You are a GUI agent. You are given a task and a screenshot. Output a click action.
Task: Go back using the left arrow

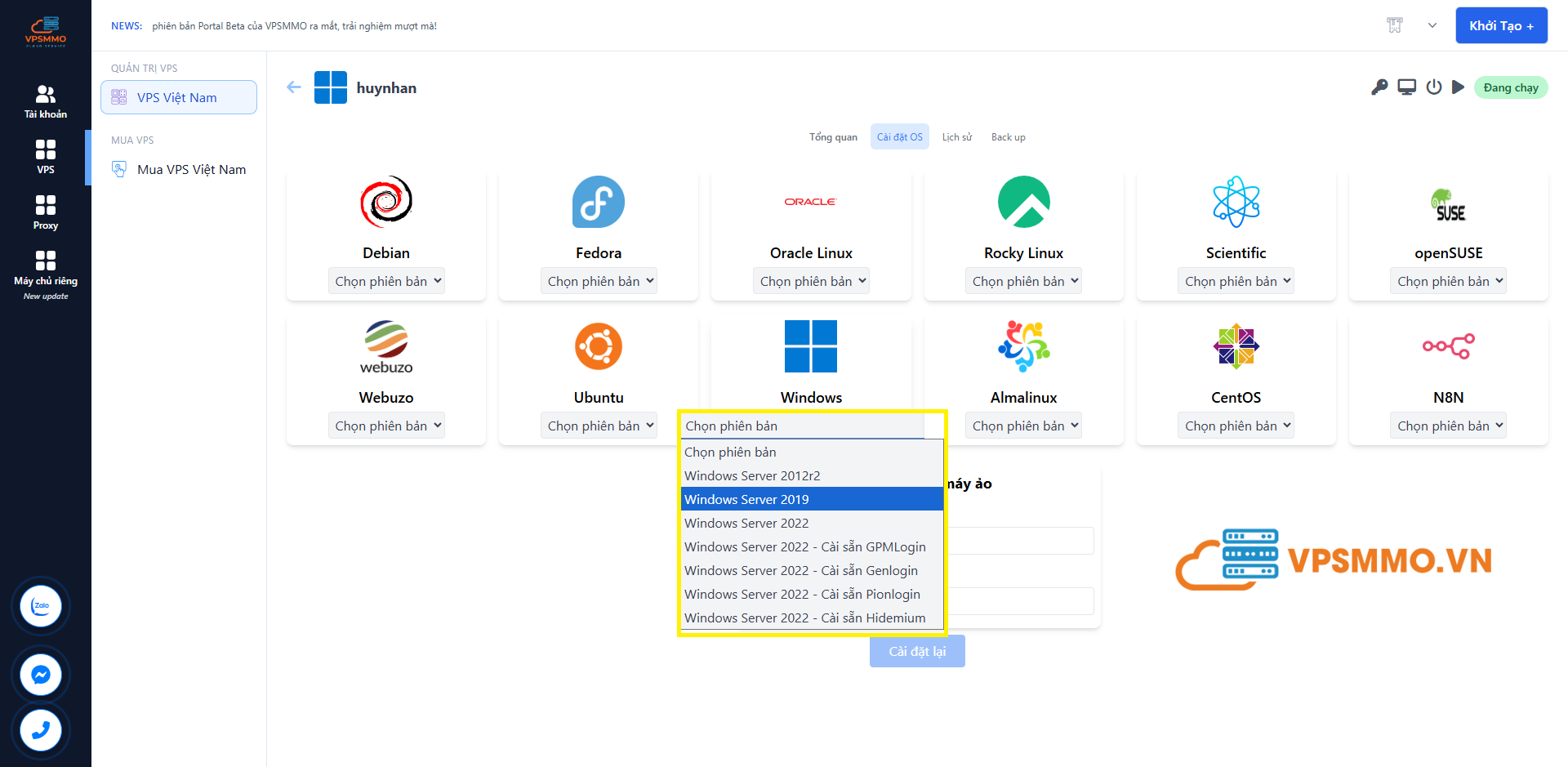click(x=294, y=87)
